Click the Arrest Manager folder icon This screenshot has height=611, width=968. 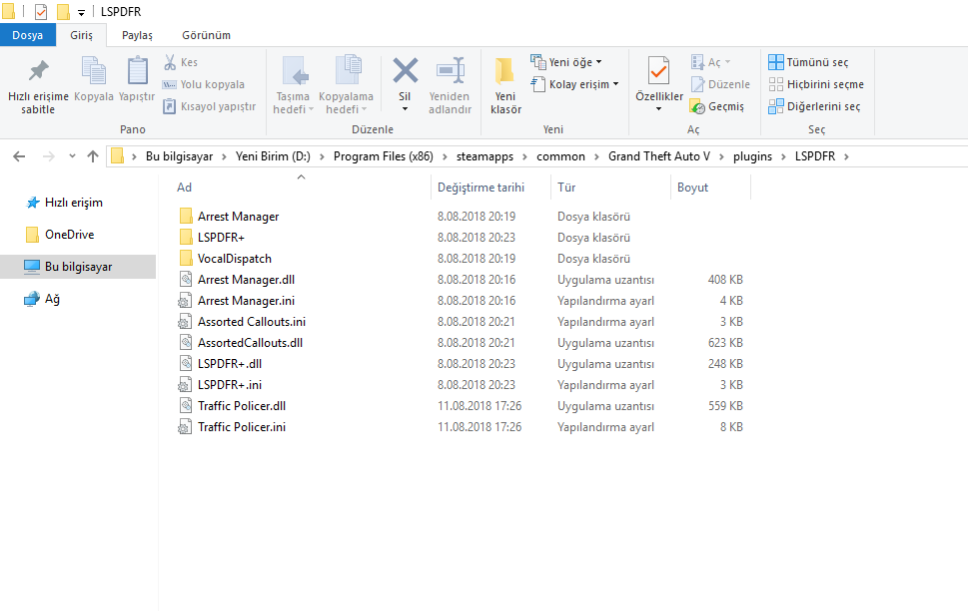[x=186, y=216]
